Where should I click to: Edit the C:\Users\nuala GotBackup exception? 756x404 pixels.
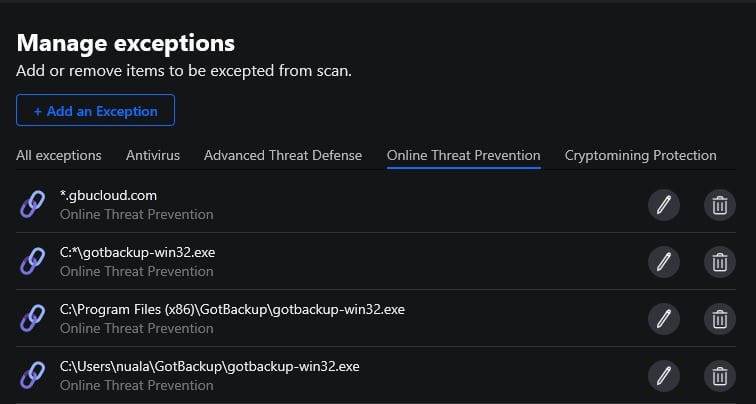[662, 376]
